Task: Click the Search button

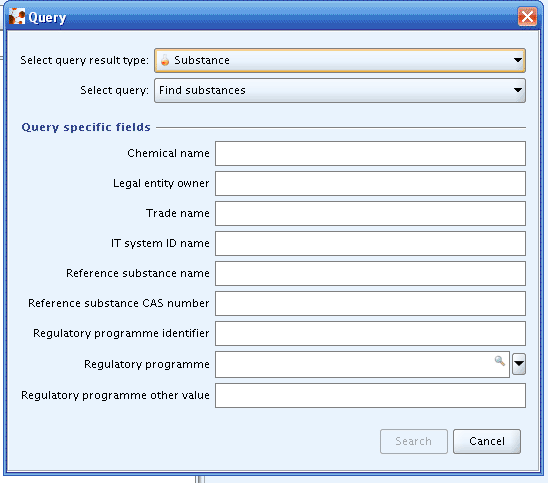Action: [x=414, y=441]
